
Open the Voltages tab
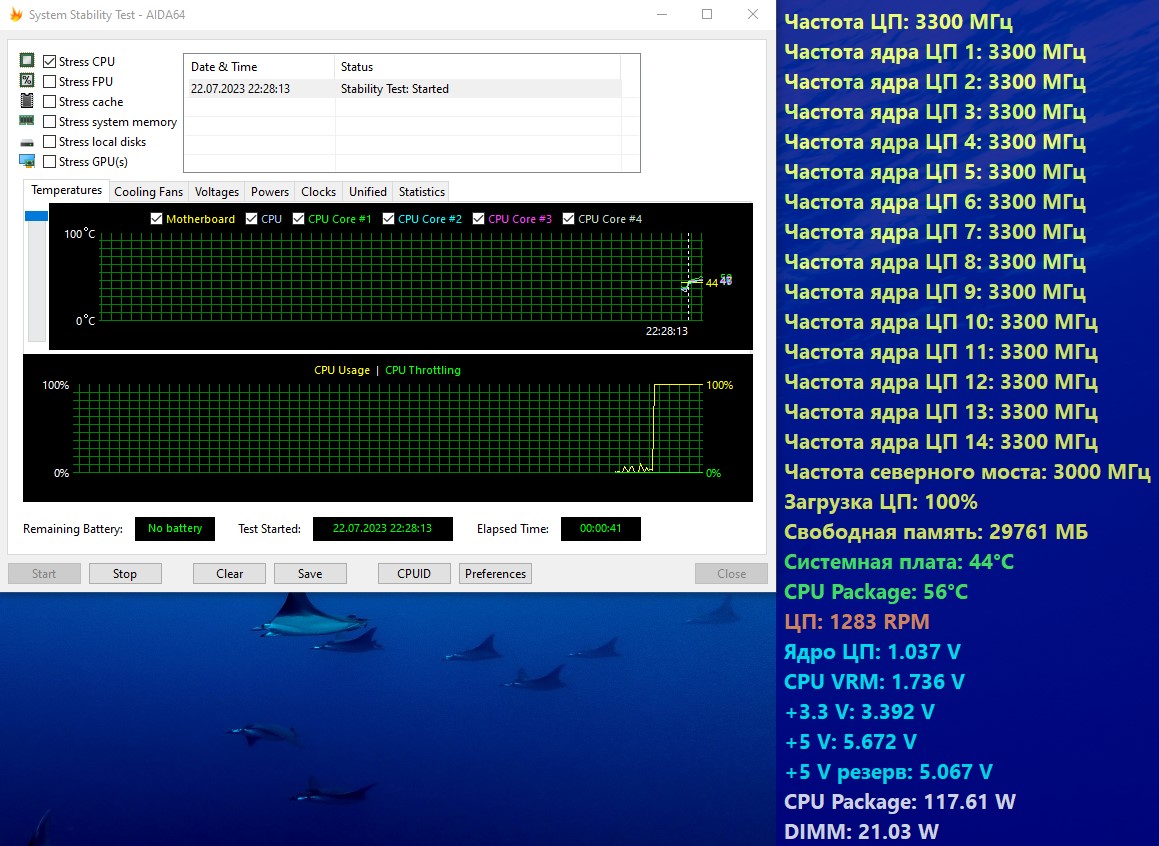(217, 191)
